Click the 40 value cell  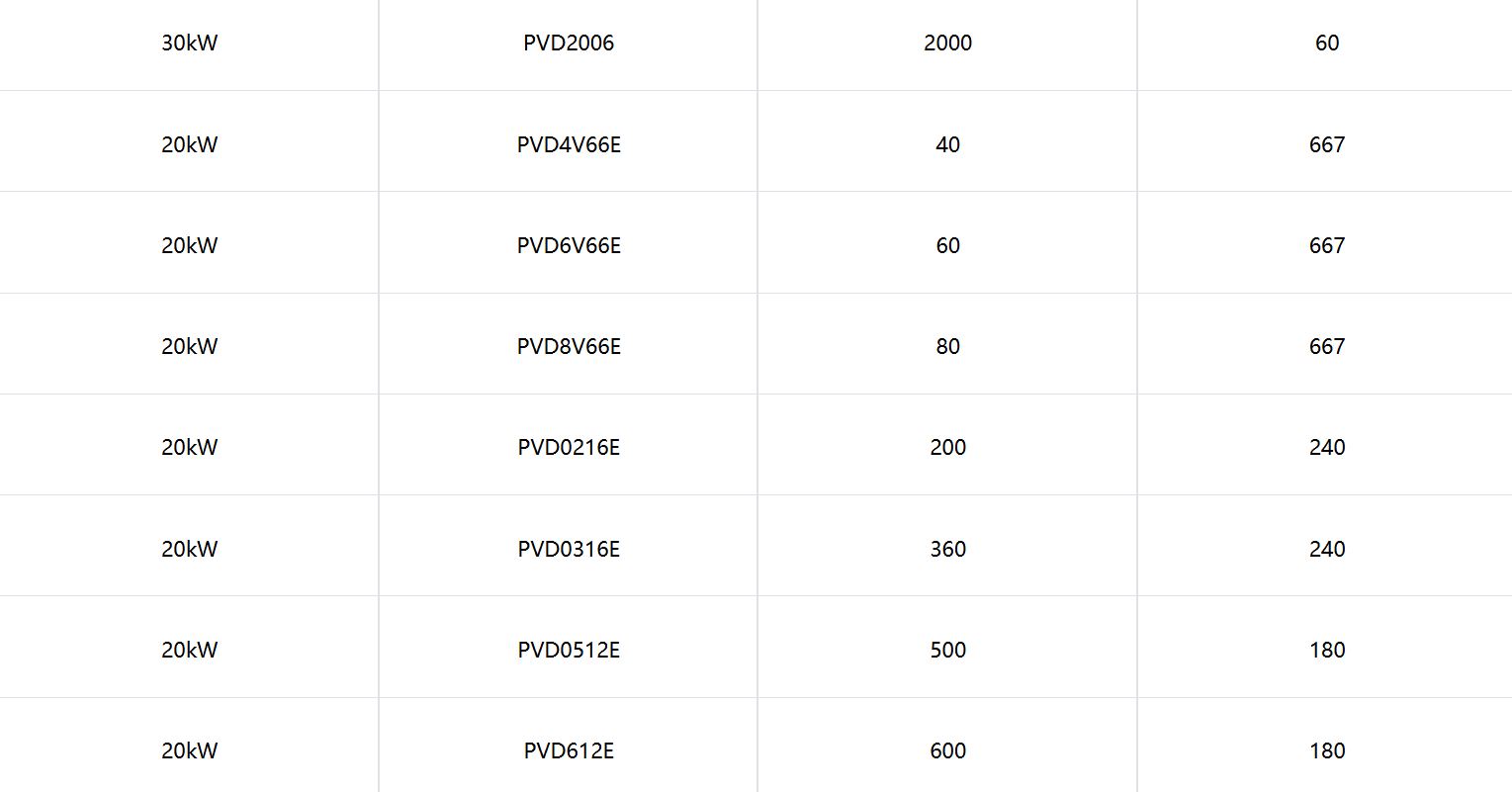click(x=947, y=144)
